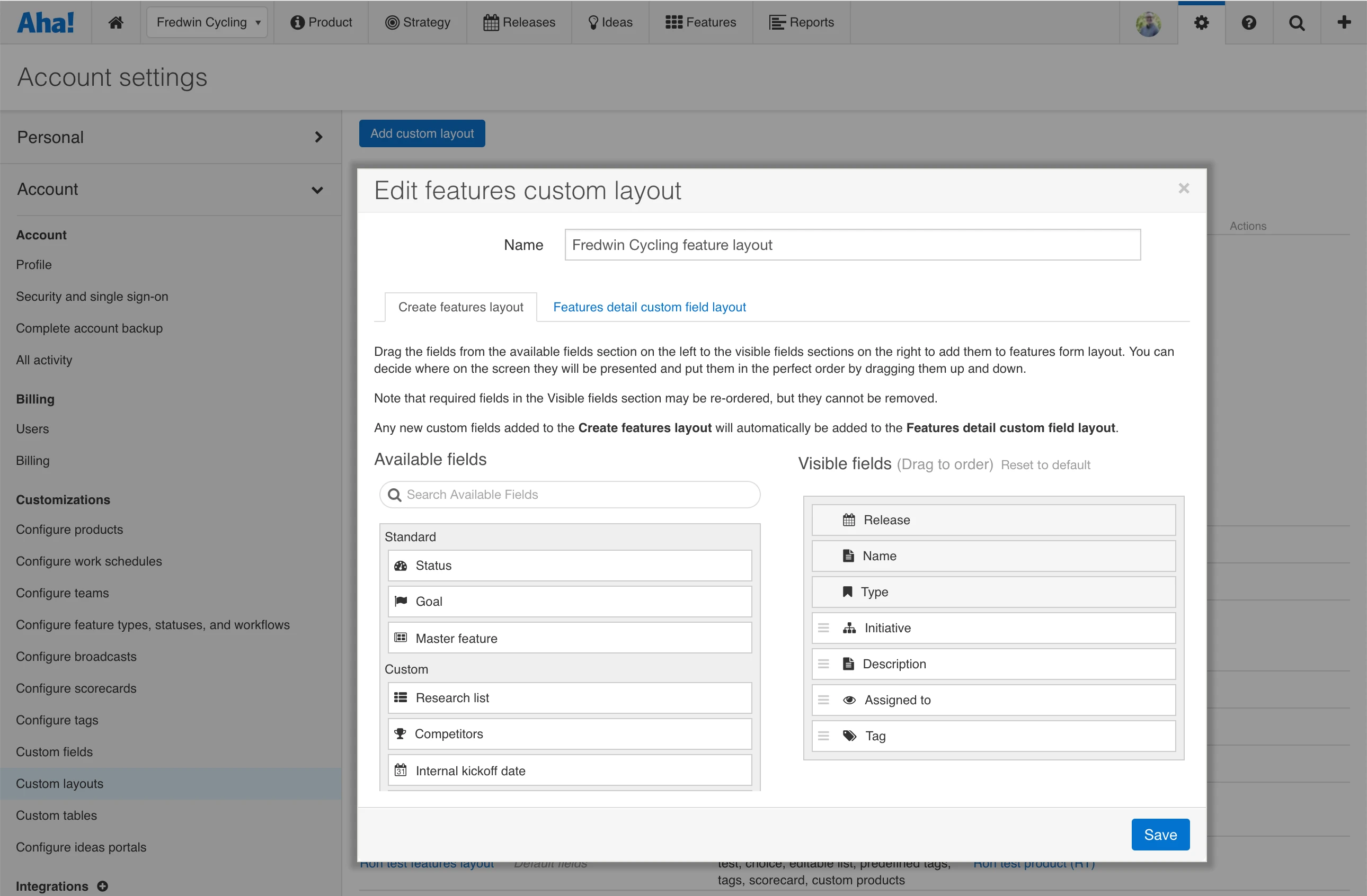Image resolution: width=1367 pixels, height=896 pixels.
Task: Click the drag handle beside Initiative field
Action: (823, 628)
